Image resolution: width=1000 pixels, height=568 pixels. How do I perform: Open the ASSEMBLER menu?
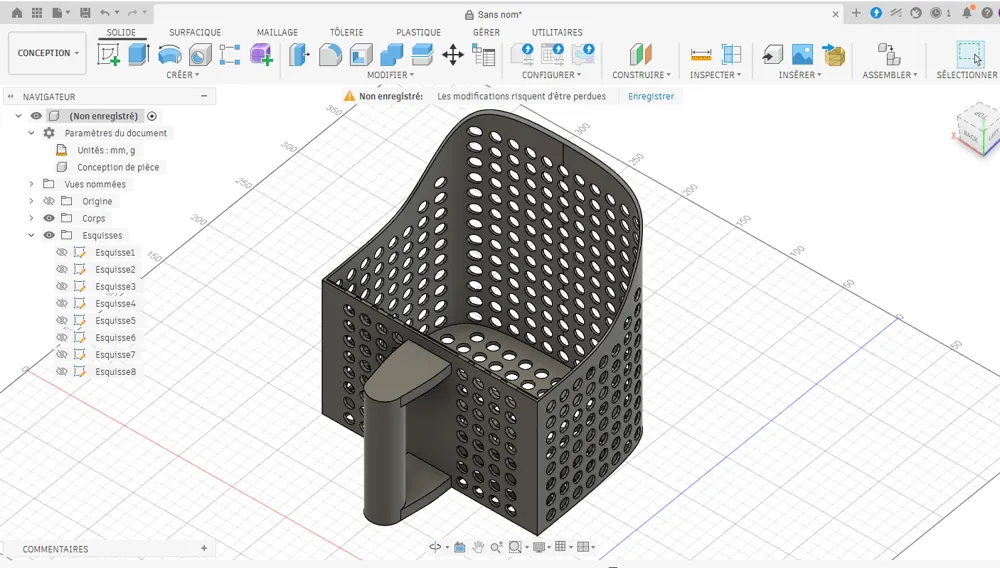click(x=890, y=75)
